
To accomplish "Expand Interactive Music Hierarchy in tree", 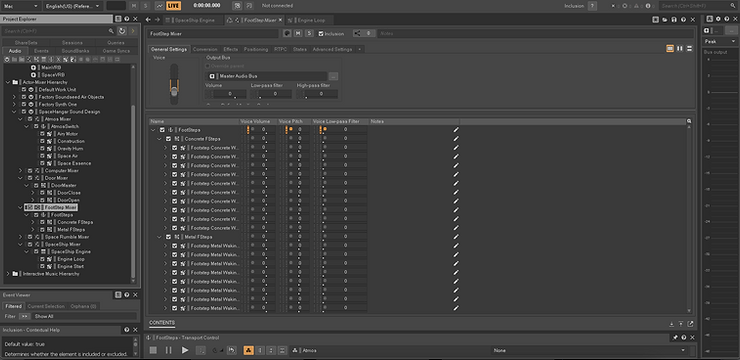I will (8, 274).
